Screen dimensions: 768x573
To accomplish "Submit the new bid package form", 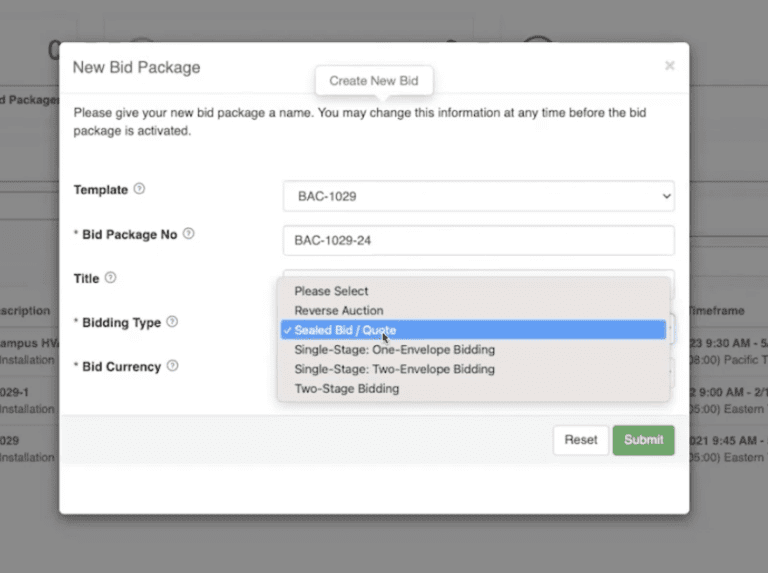I will (644, 440).
